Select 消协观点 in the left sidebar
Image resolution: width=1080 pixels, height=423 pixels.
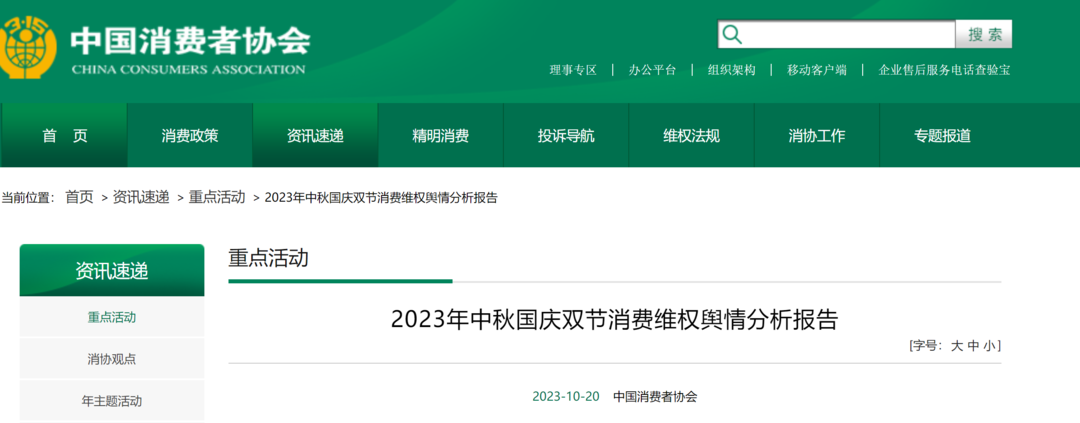click(112, 359)
